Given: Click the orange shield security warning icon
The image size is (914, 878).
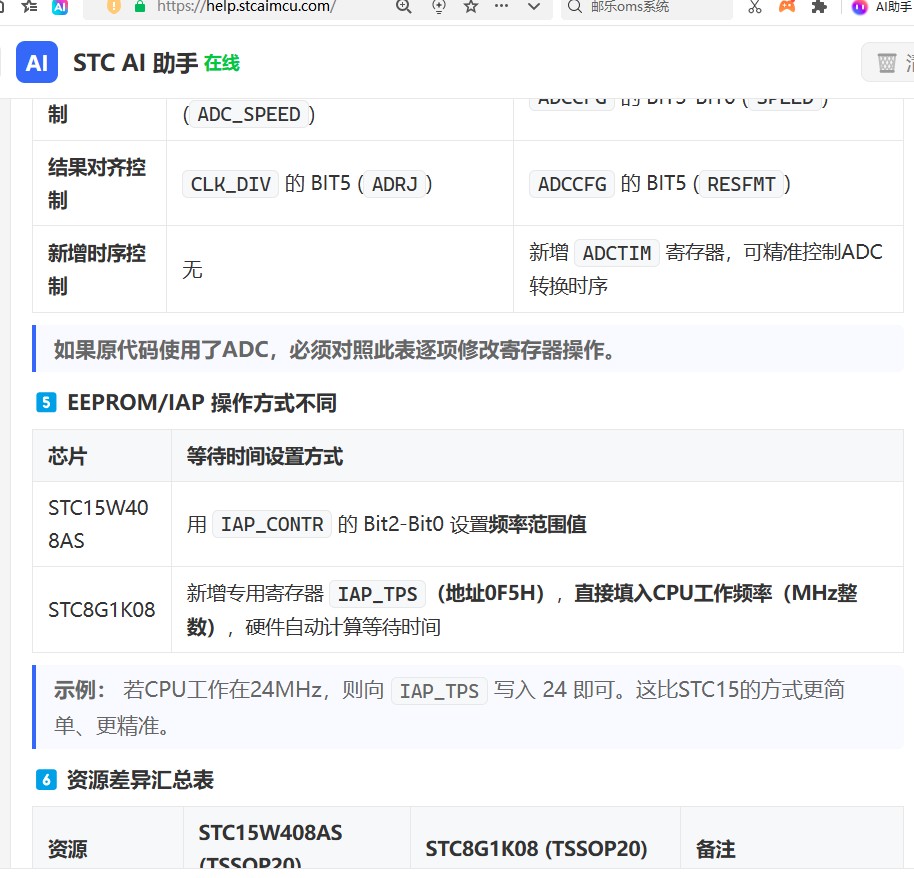Looking at the screenshot, I should click(114, 6).
